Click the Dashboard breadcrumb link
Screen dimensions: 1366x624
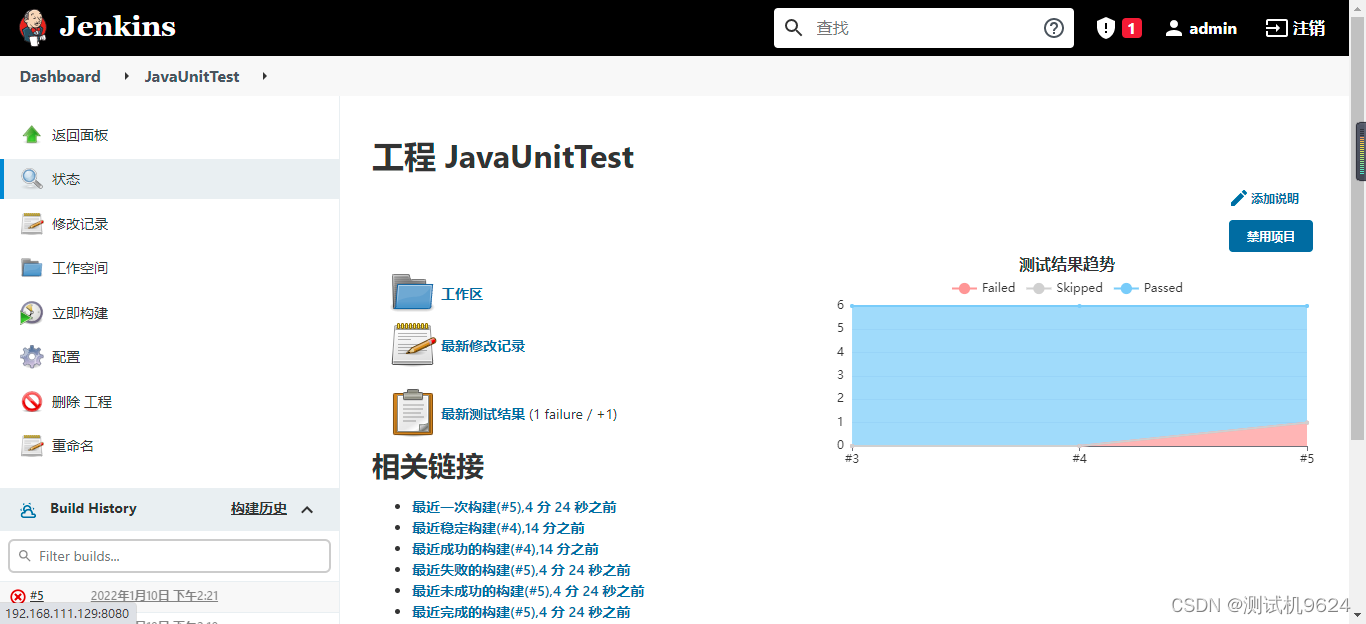coord(60,76)
